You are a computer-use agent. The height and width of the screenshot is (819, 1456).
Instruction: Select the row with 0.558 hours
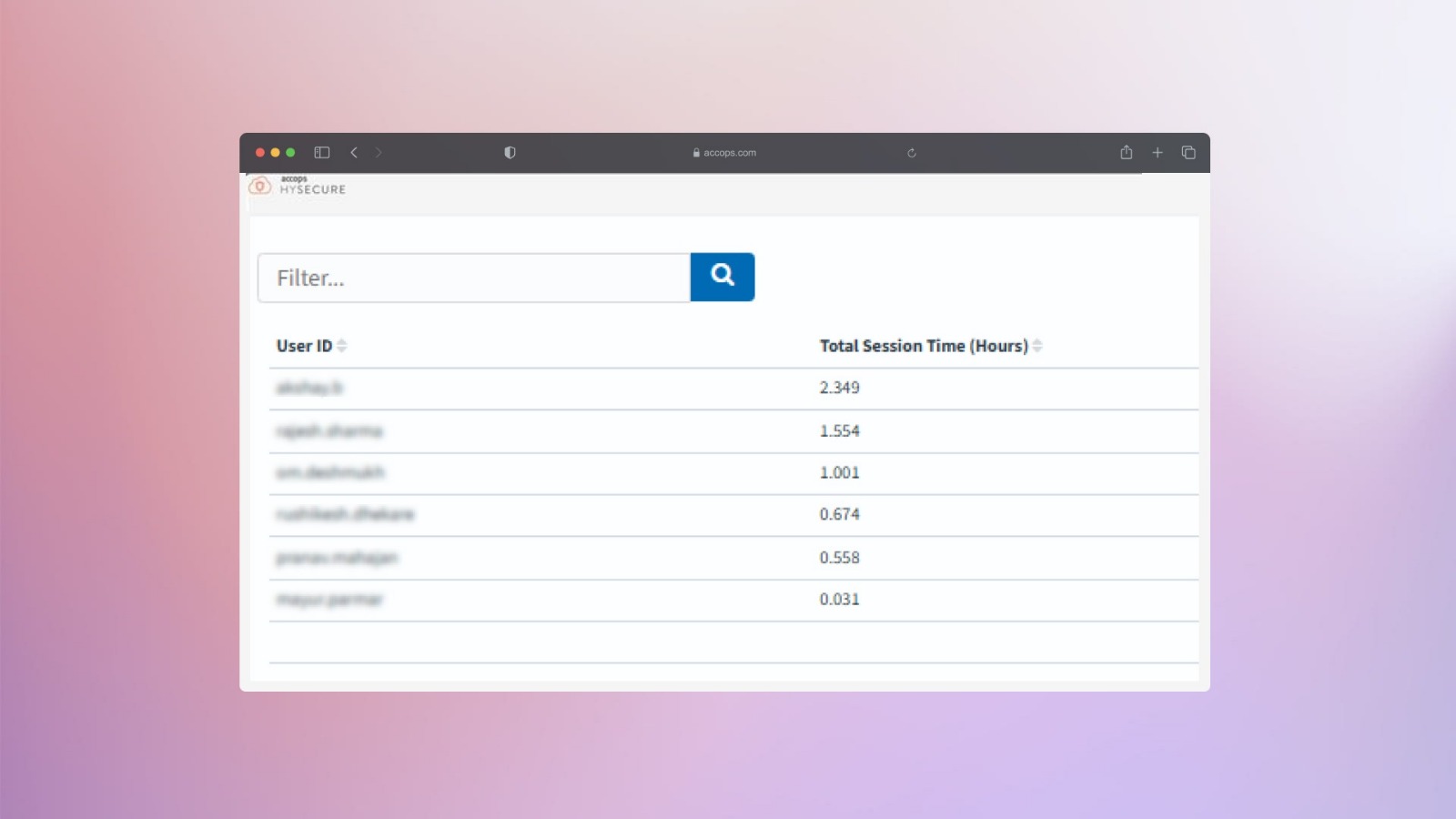tap(733, 558)
